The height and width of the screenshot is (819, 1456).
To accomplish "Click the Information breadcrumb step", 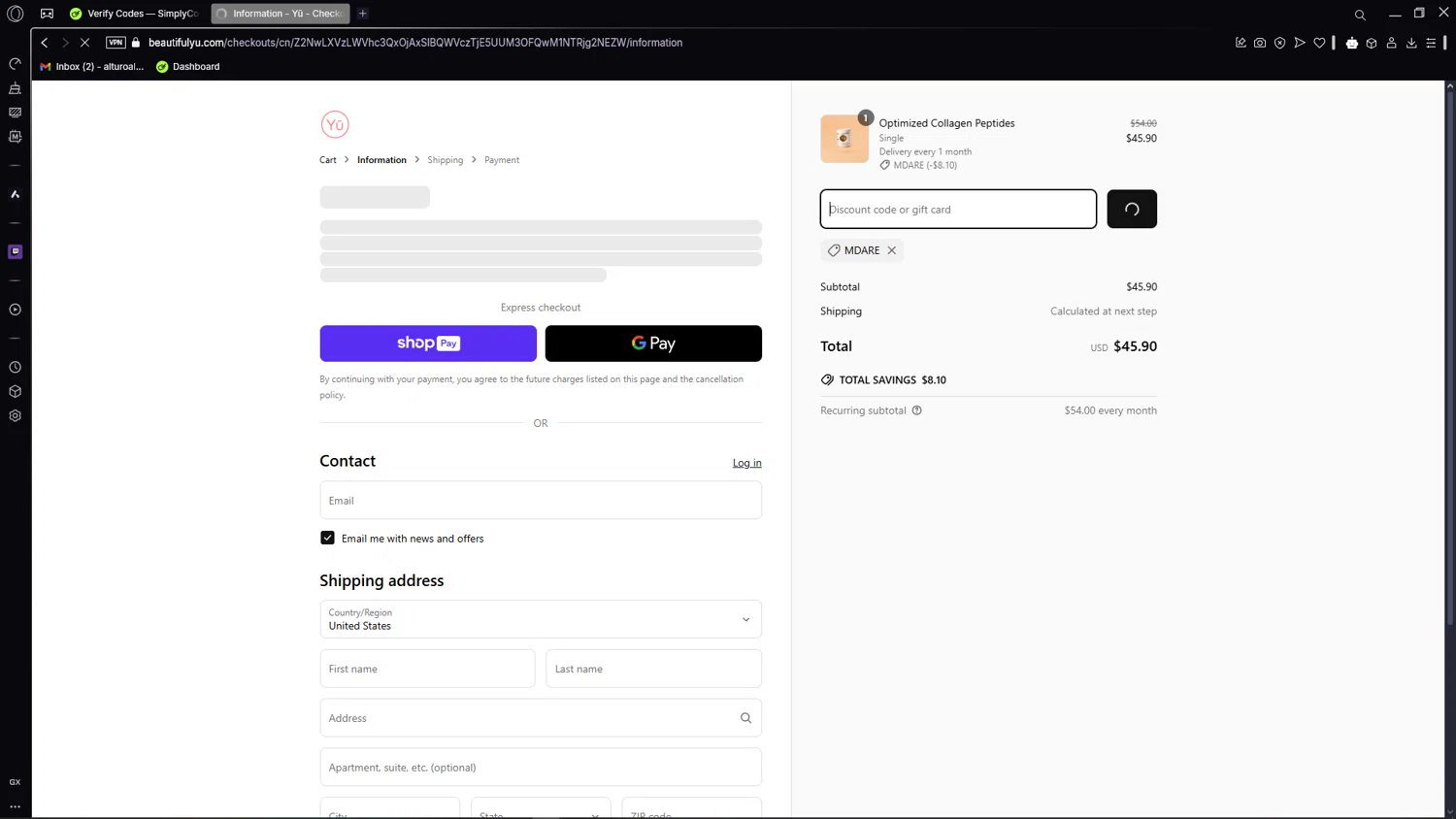I will pos(381,160).
